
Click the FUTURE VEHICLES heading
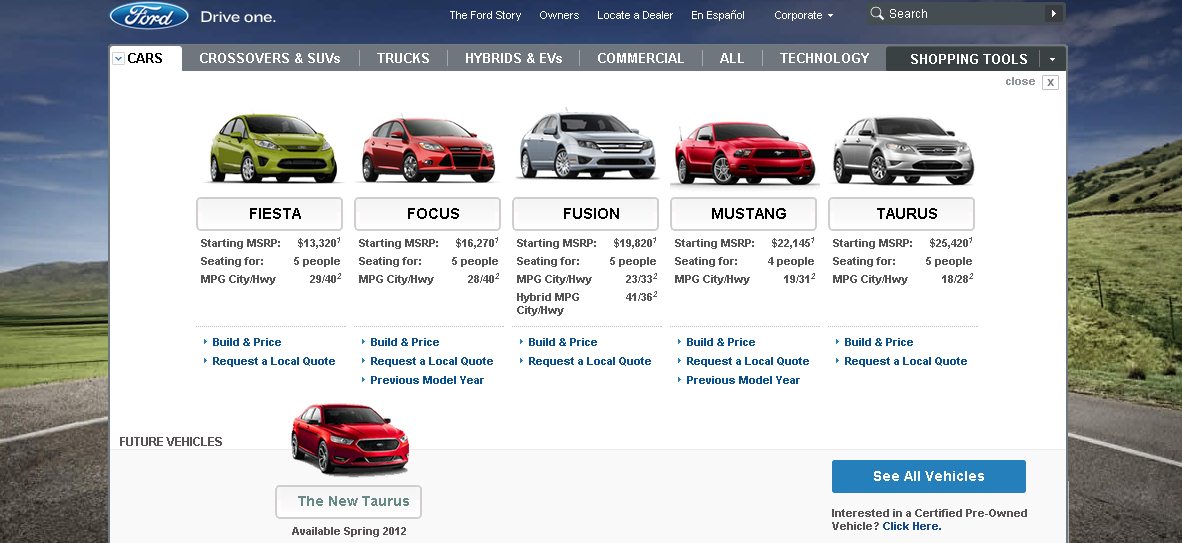171,442
